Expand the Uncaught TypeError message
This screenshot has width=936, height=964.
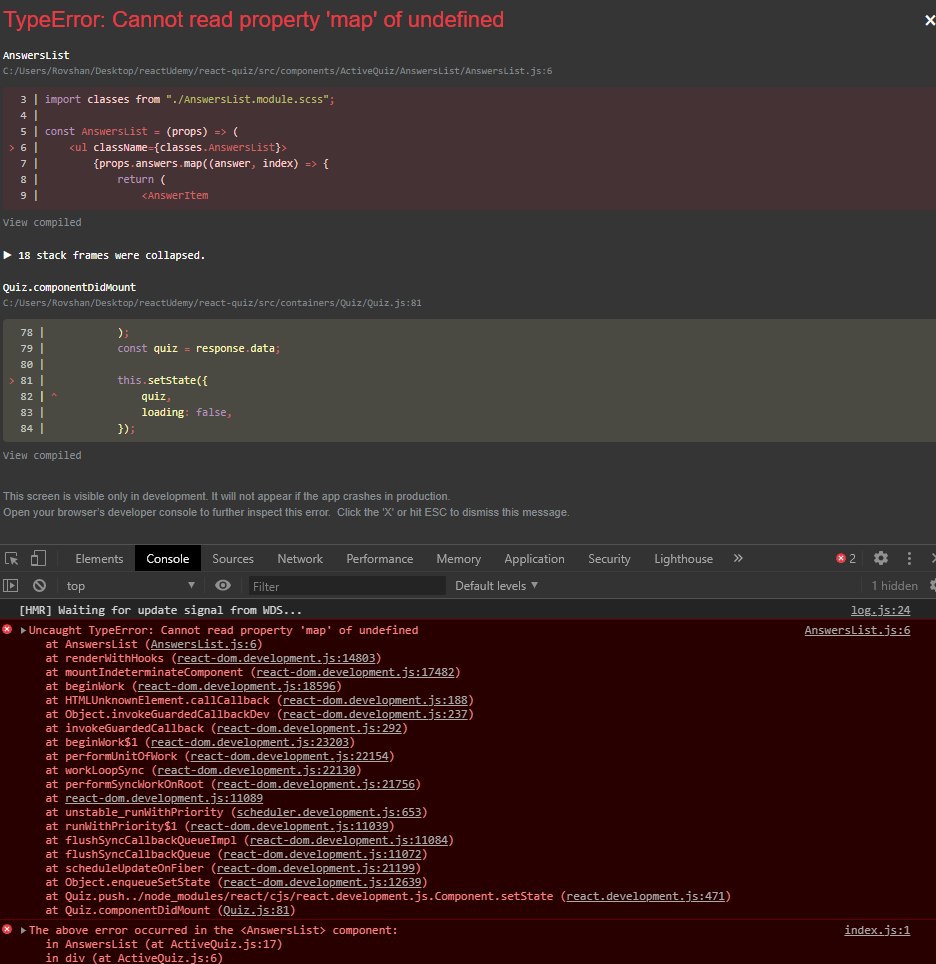[x=23, y=630]
